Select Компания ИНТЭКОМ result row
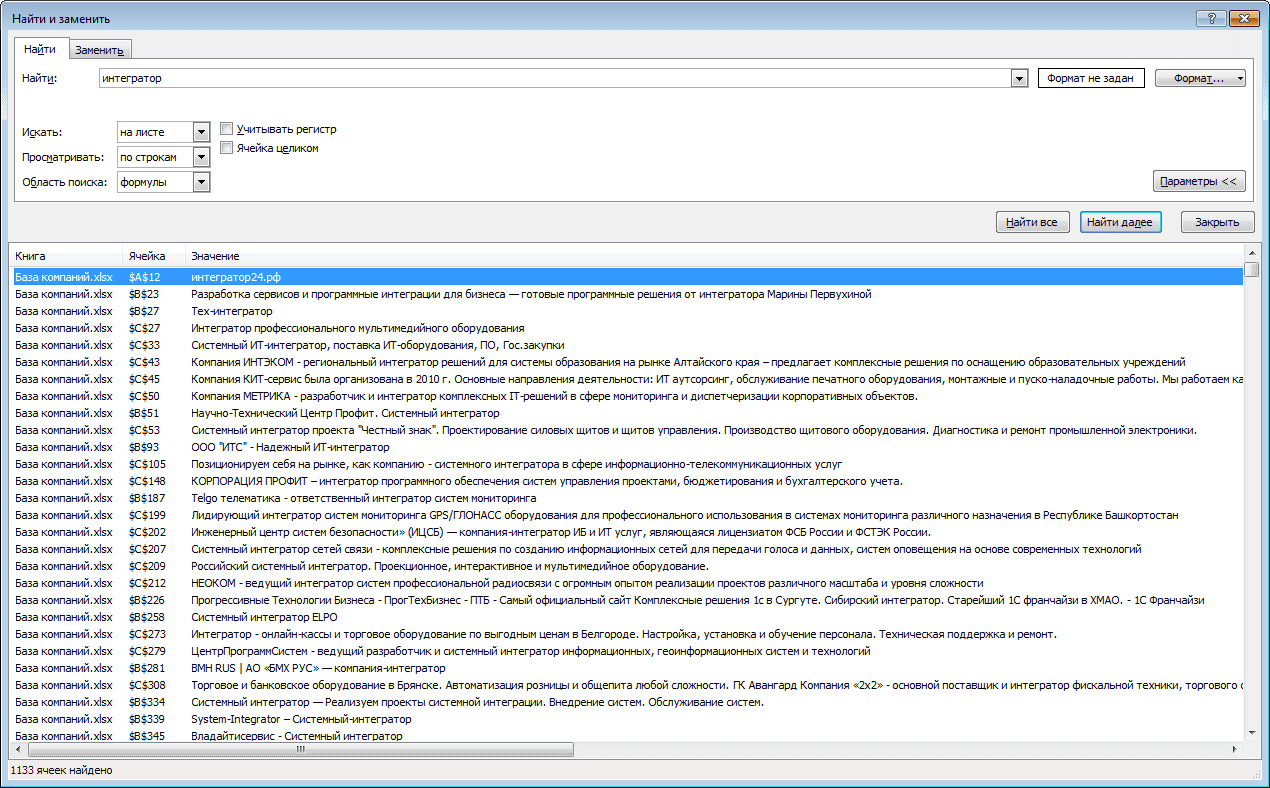Image resolution: width=1270 pixels, height=788 pixels. pos(626,362)
